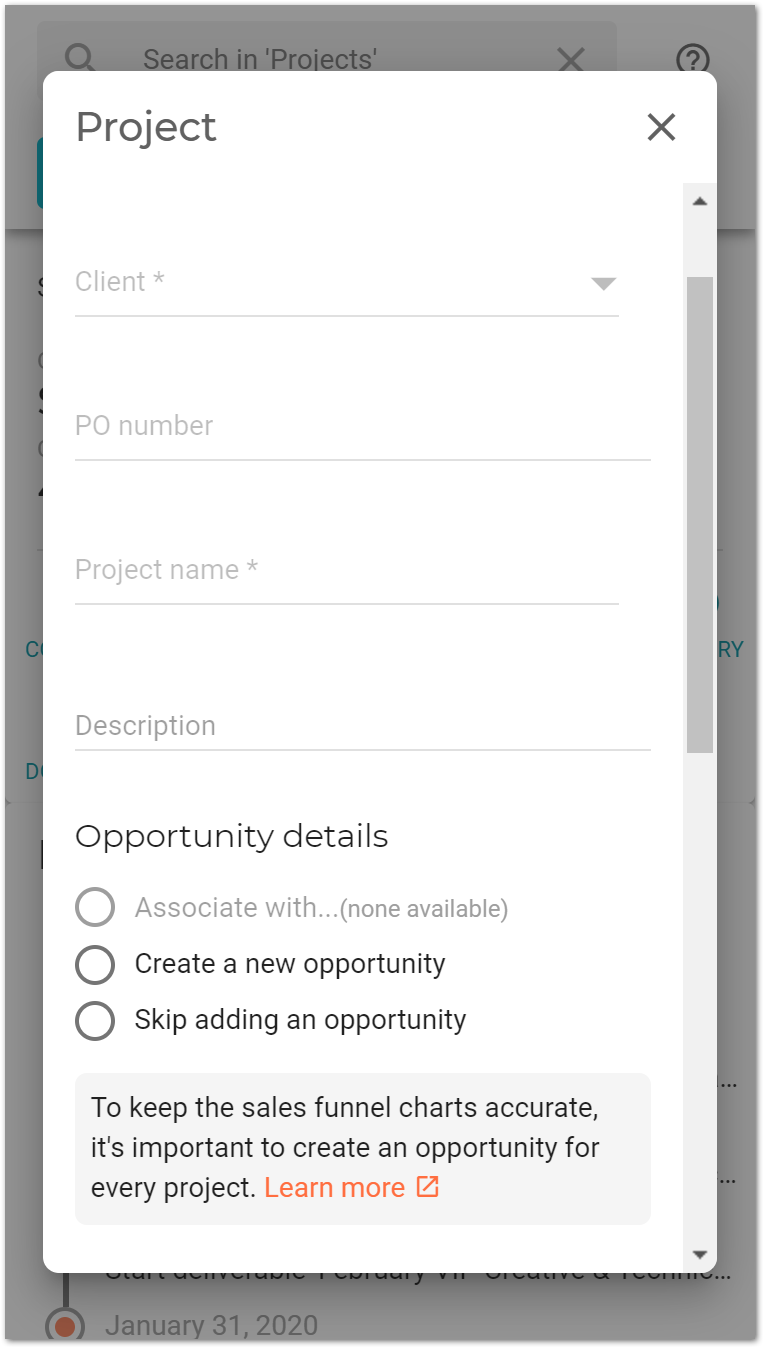Click the scrollbar up arrow
The width and height of the screenshot is (764, 1348).
coord(700,201)
